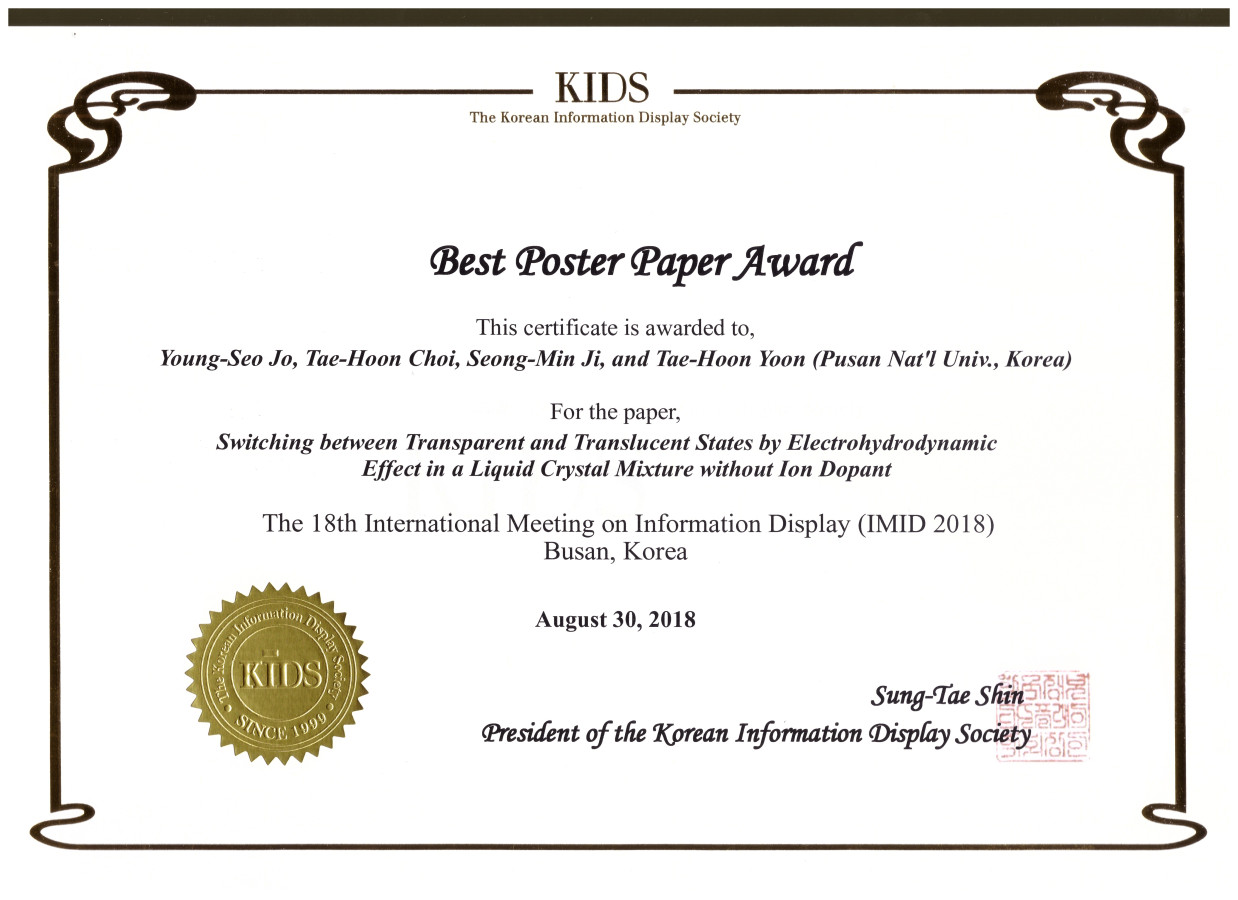Click the IMID 2018 meeting name line
The height and width of the screenshot is (900, 1238).
(628, 523)
